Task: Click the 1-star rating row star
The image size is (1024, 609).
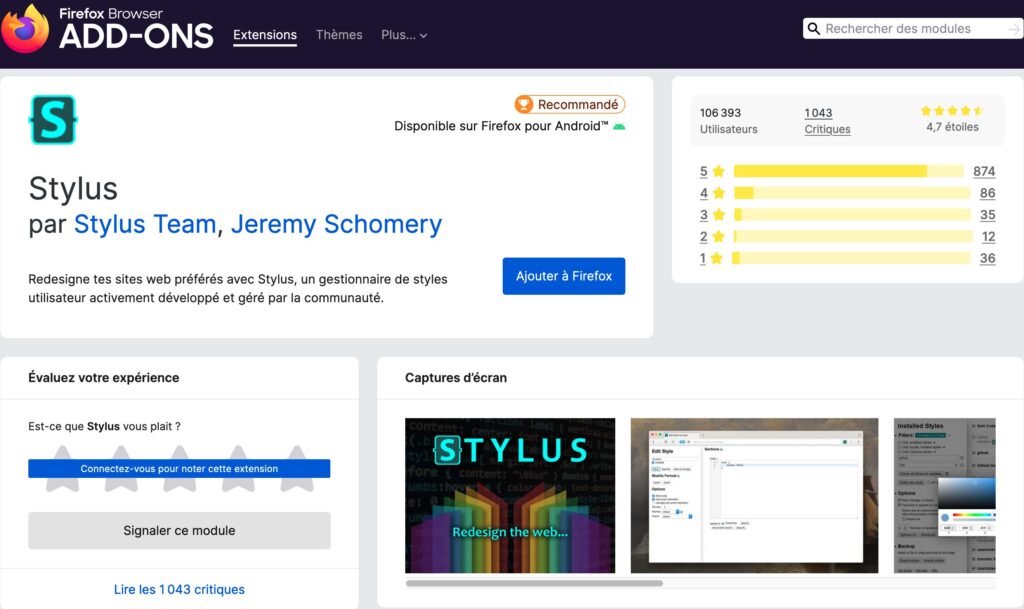Action: tap(718, 258)
